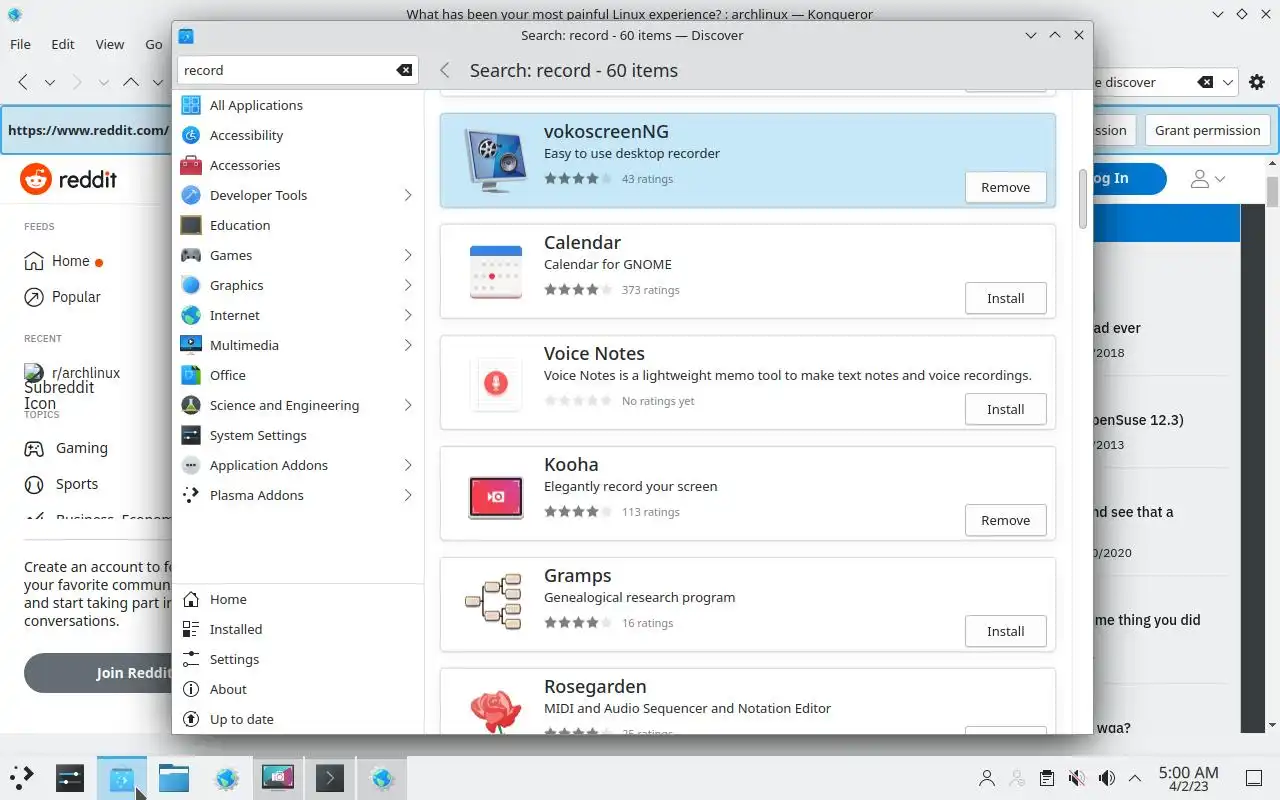The image size is (1280, 800).
Task: Go to Discover Home page
Action: tap(297, 599)
